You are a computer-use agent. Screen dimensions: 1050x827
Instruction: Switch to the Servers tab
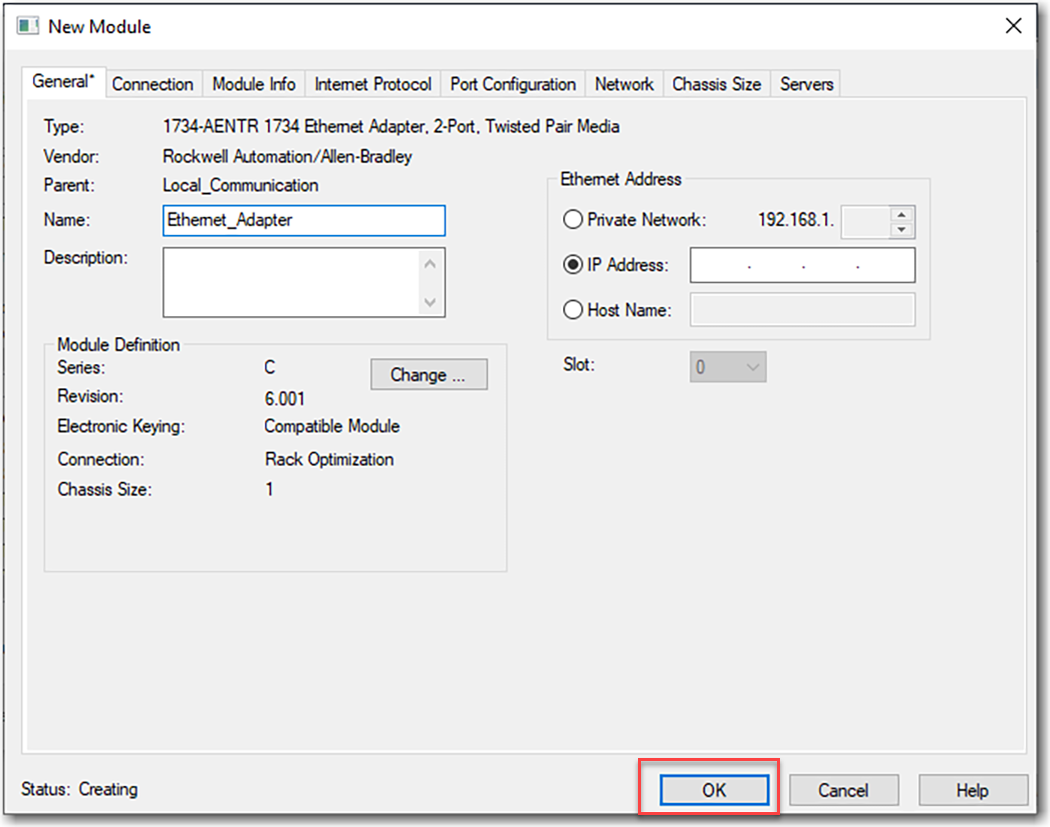coord(806,84)
